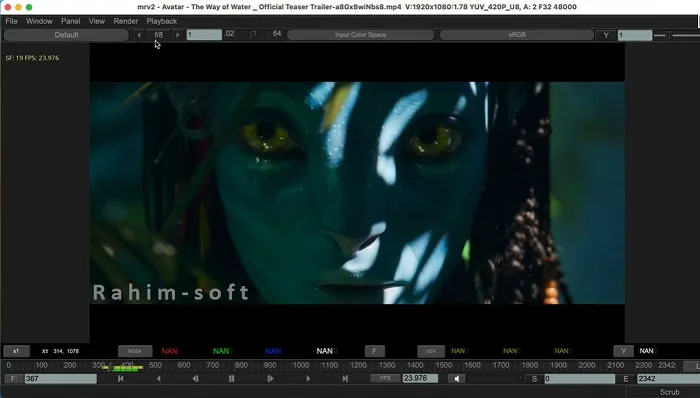Play the video backwards
The width and height of the screenshot is (700, 398).
158,378
